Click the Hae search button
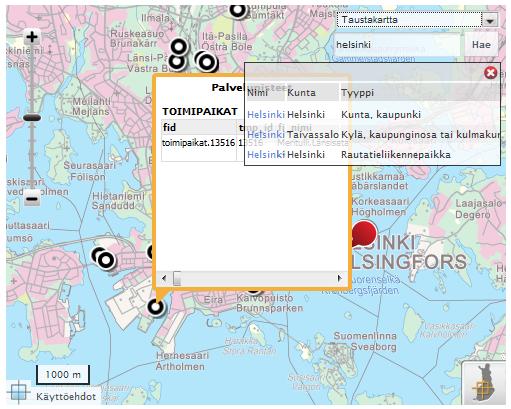Image resolution: width=511 pixels, height=409 pixels. (x=481, y=45)
